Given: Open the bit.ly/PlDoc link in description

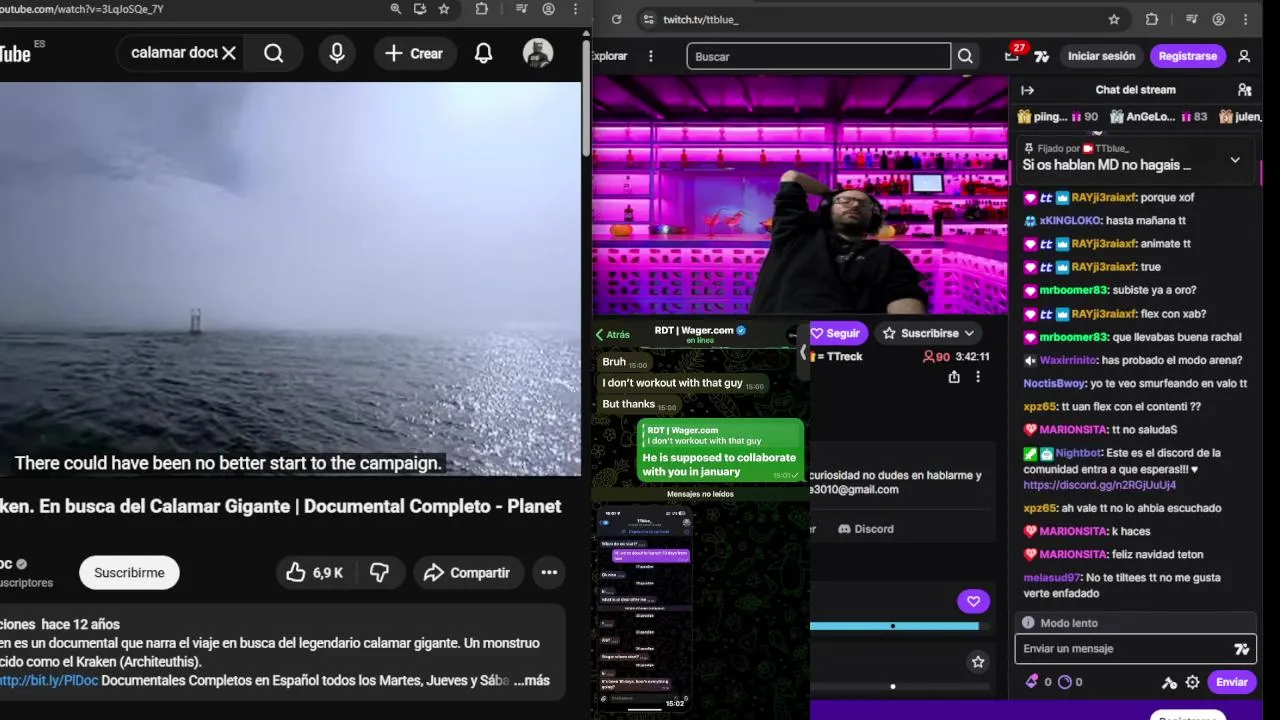Looking at the screenshot, I should pyautogui.click(x=49, y=680).
